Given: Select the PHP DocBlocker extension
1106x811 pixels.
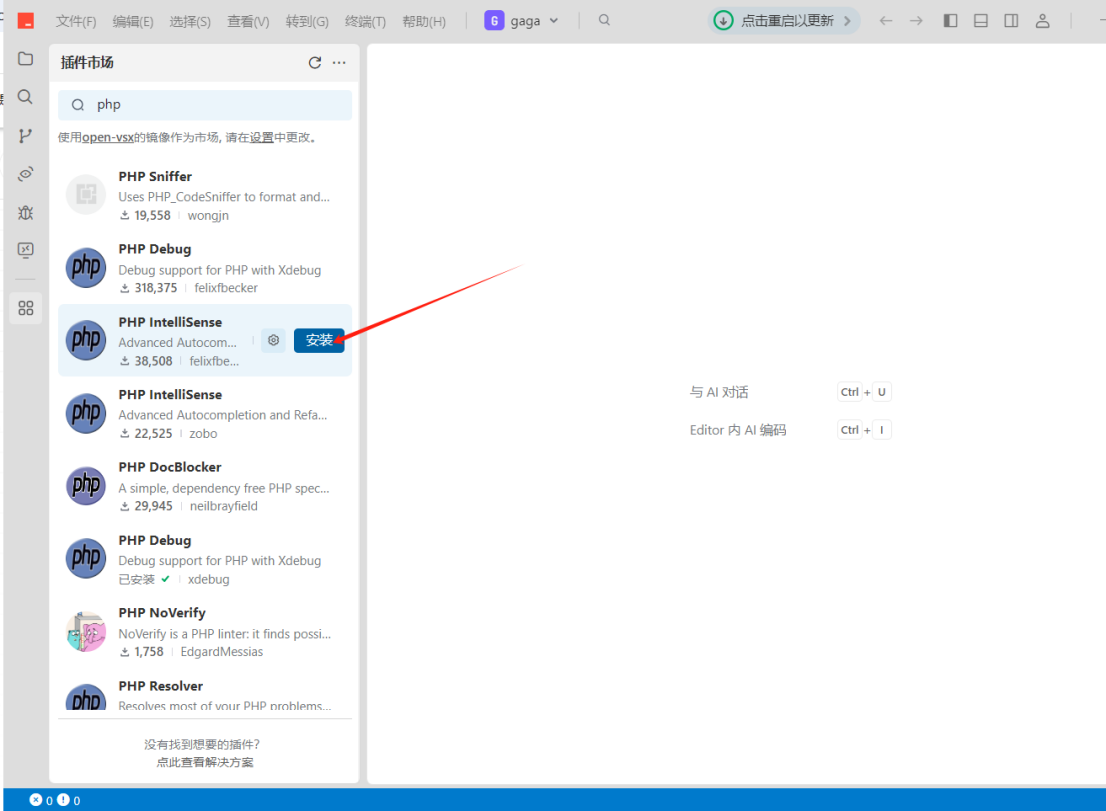Looking at the screenshot, I should [205, 486].
